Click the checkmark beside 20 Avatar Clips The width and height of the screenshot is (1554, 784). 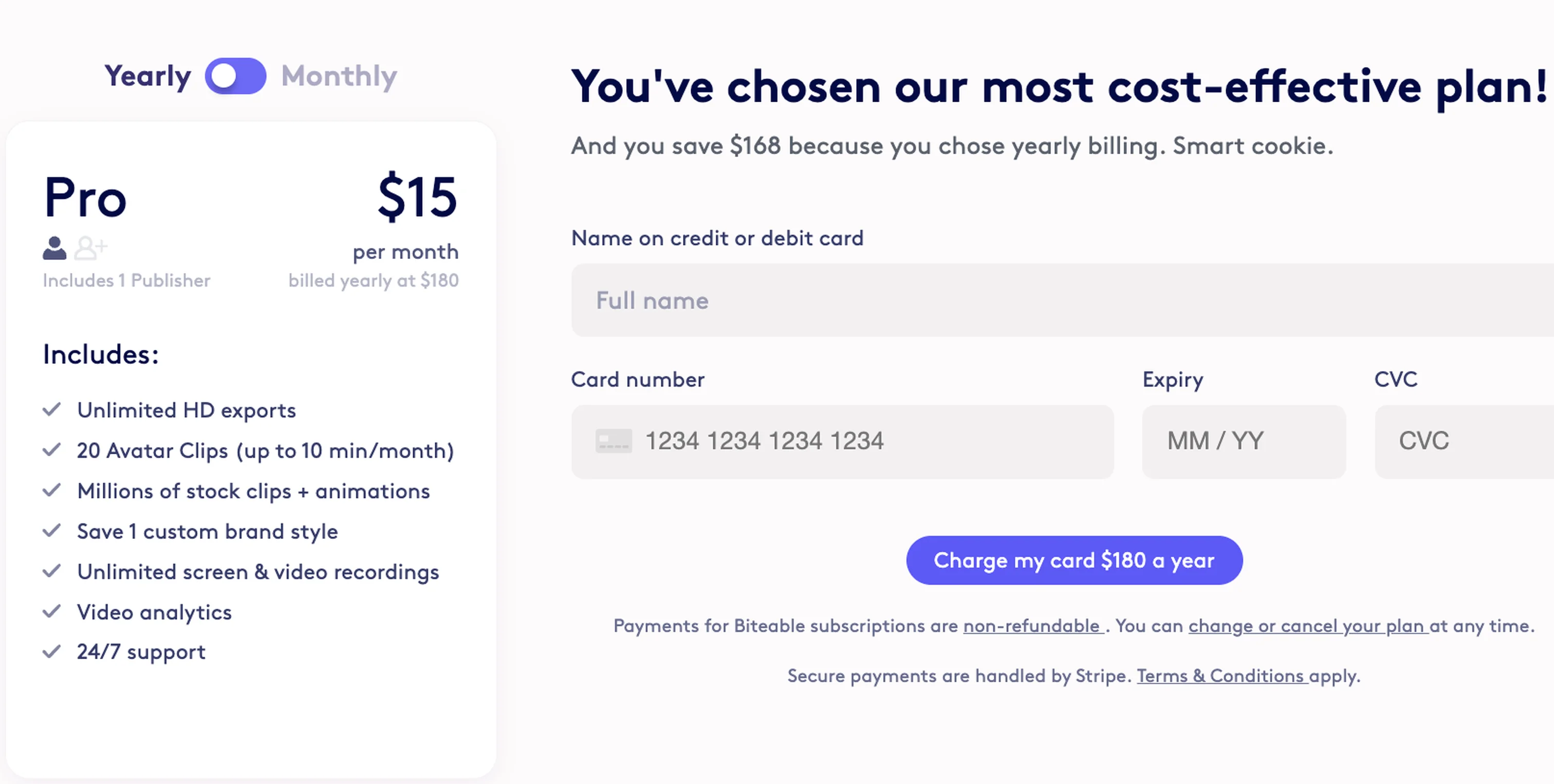(51, 451)
